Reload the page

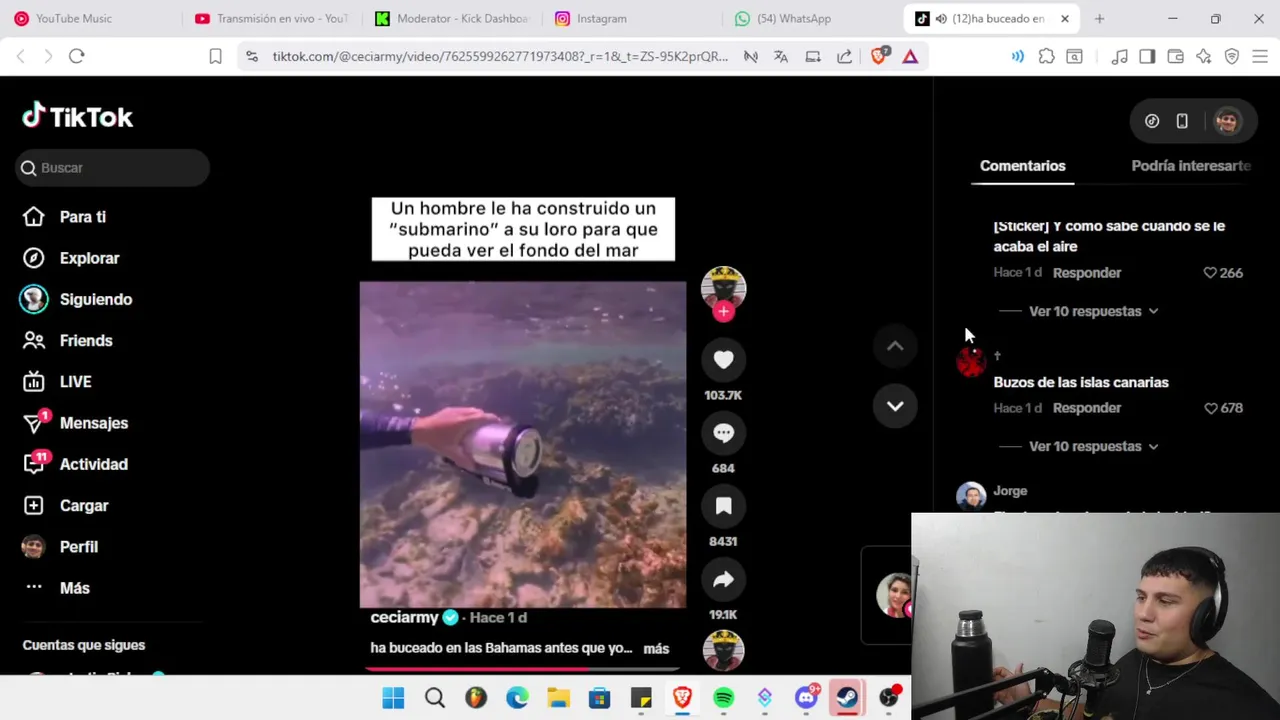coord(76,57)
